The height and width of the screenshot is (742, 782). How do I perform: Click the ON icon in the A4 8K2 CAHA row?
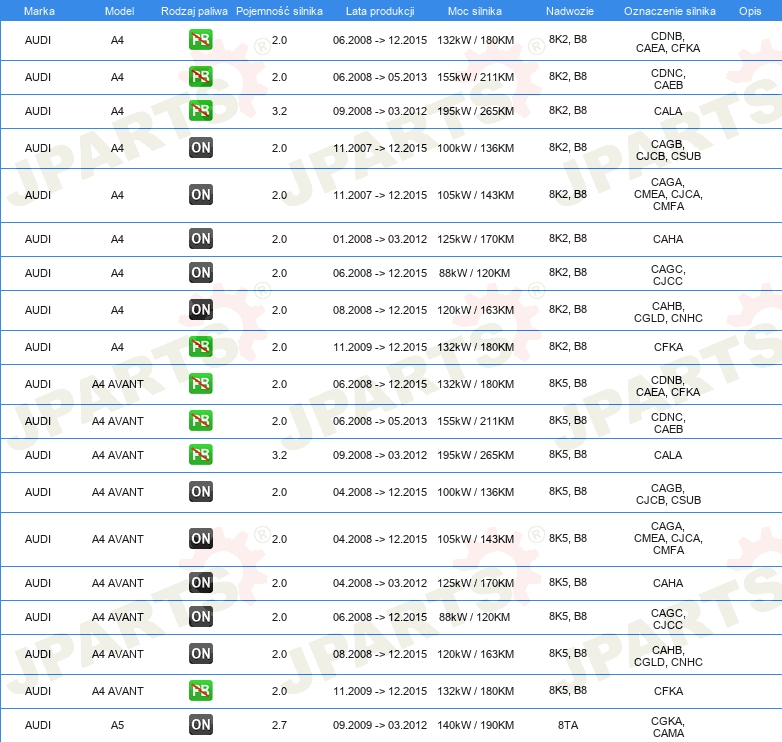201,239
